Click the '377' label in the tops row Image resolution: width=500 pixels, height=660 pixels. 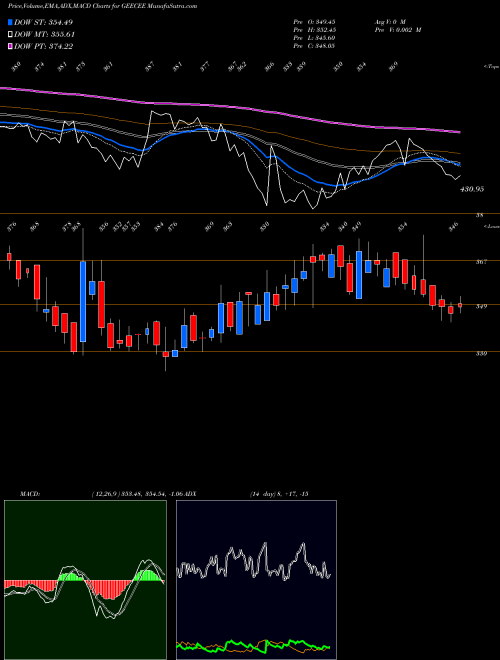205,67
